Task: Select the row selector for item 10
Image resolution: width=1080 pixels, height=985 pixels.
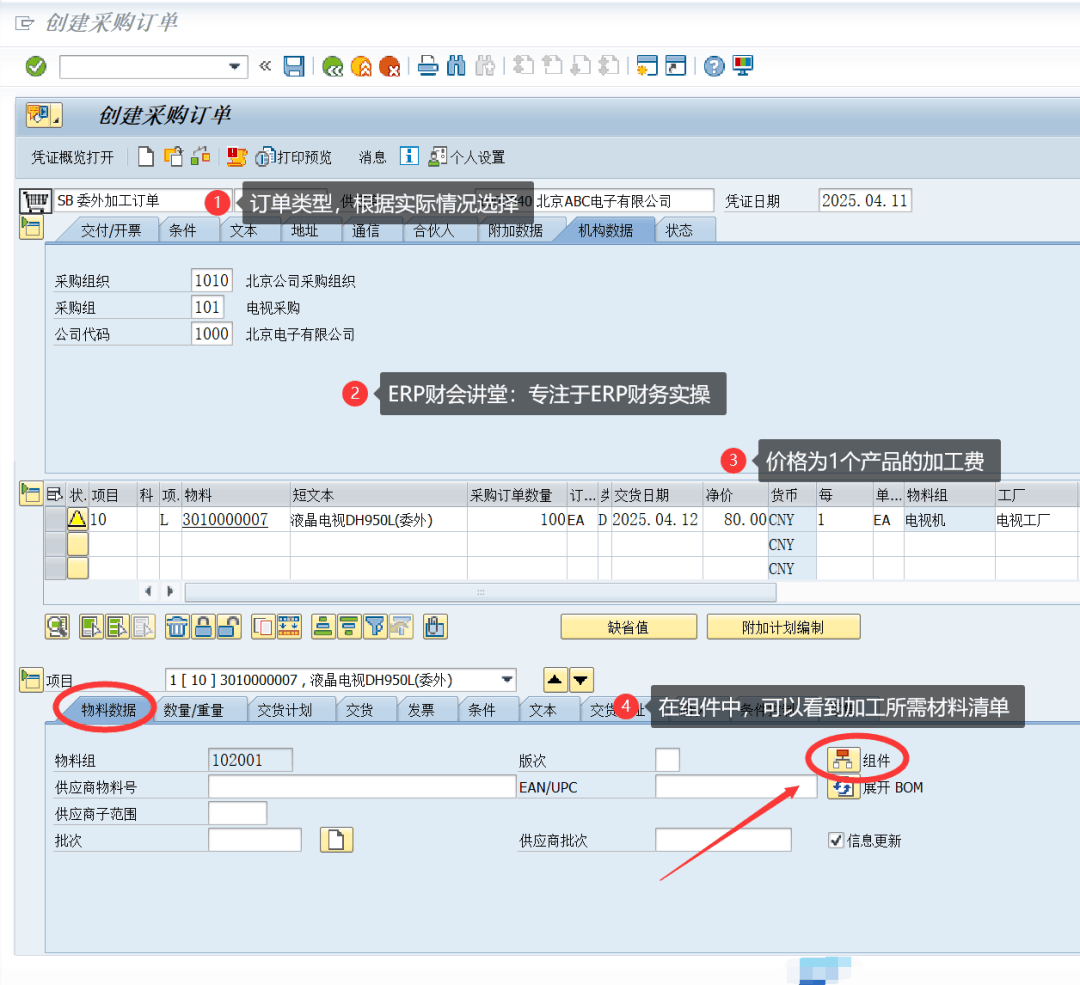Action: point(55,519)
